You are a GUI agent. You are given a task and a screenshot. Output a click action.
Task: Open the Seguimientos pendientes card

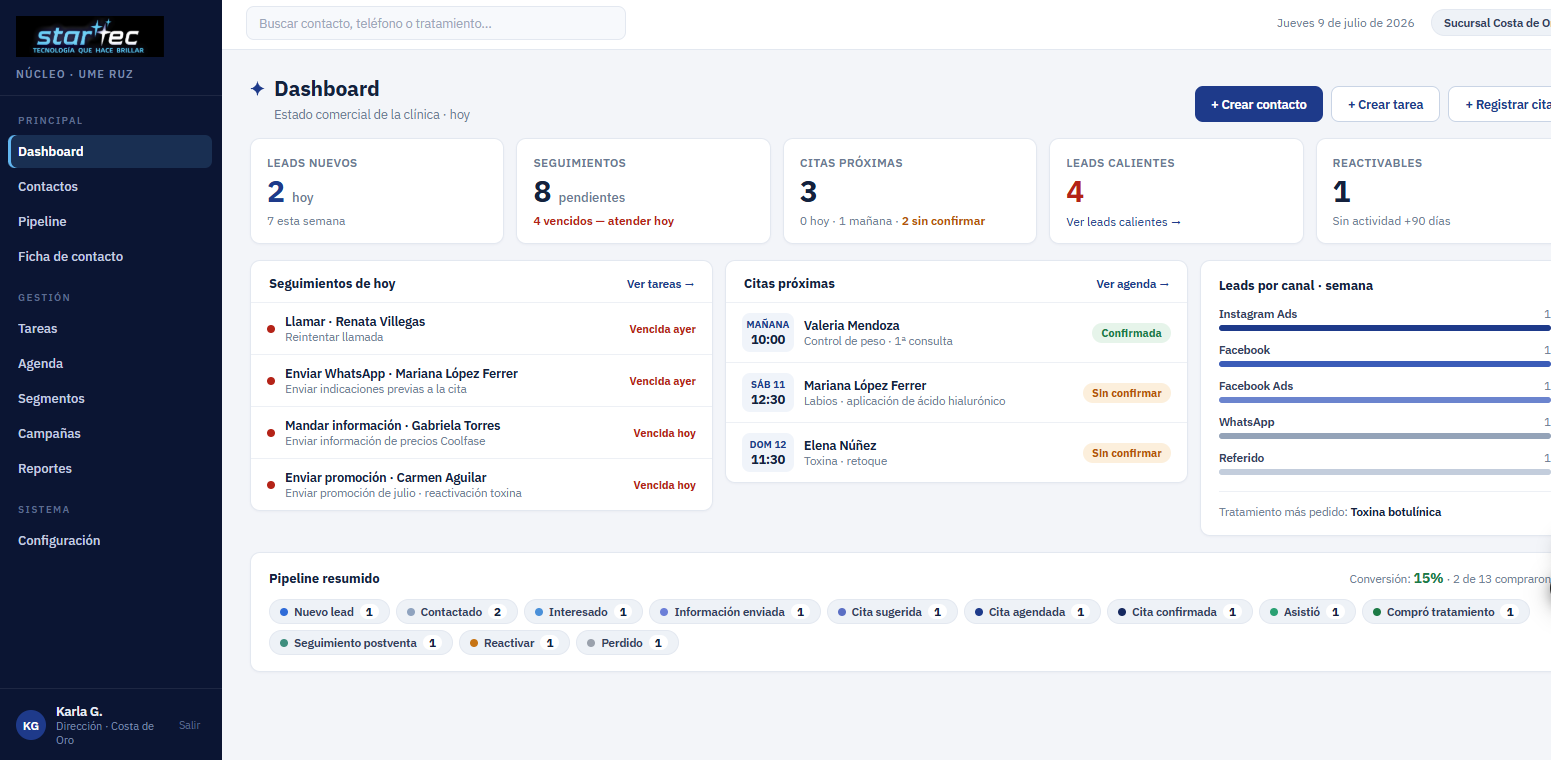click(x=643, y=191)
